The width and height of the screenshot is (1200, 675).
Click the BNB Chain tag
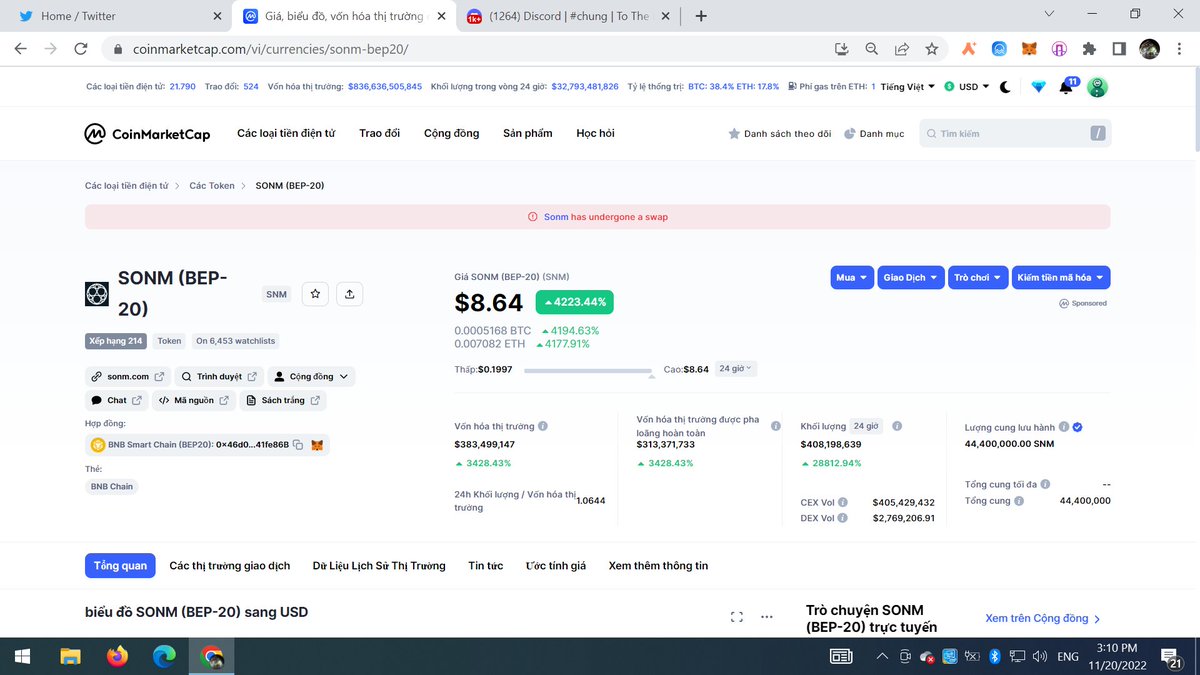point(112,487)
